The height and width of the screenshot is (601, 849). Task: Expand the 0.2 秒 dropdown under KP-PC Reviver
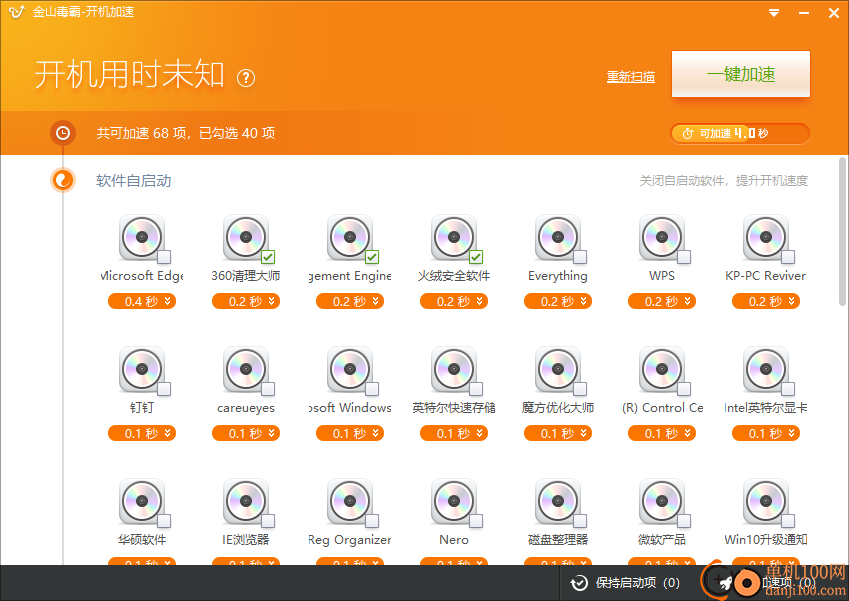(x=766, y=301)
